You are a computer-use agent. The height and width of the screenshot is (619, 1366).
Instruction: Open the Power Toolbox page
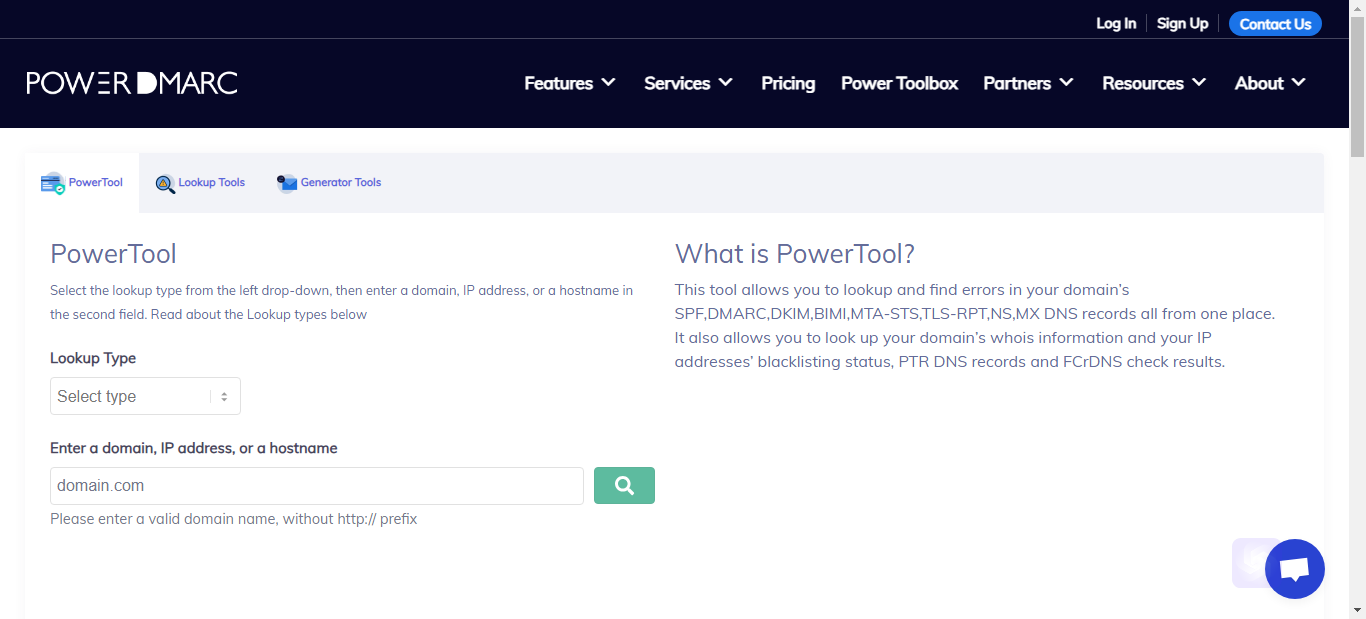[899, 83]
